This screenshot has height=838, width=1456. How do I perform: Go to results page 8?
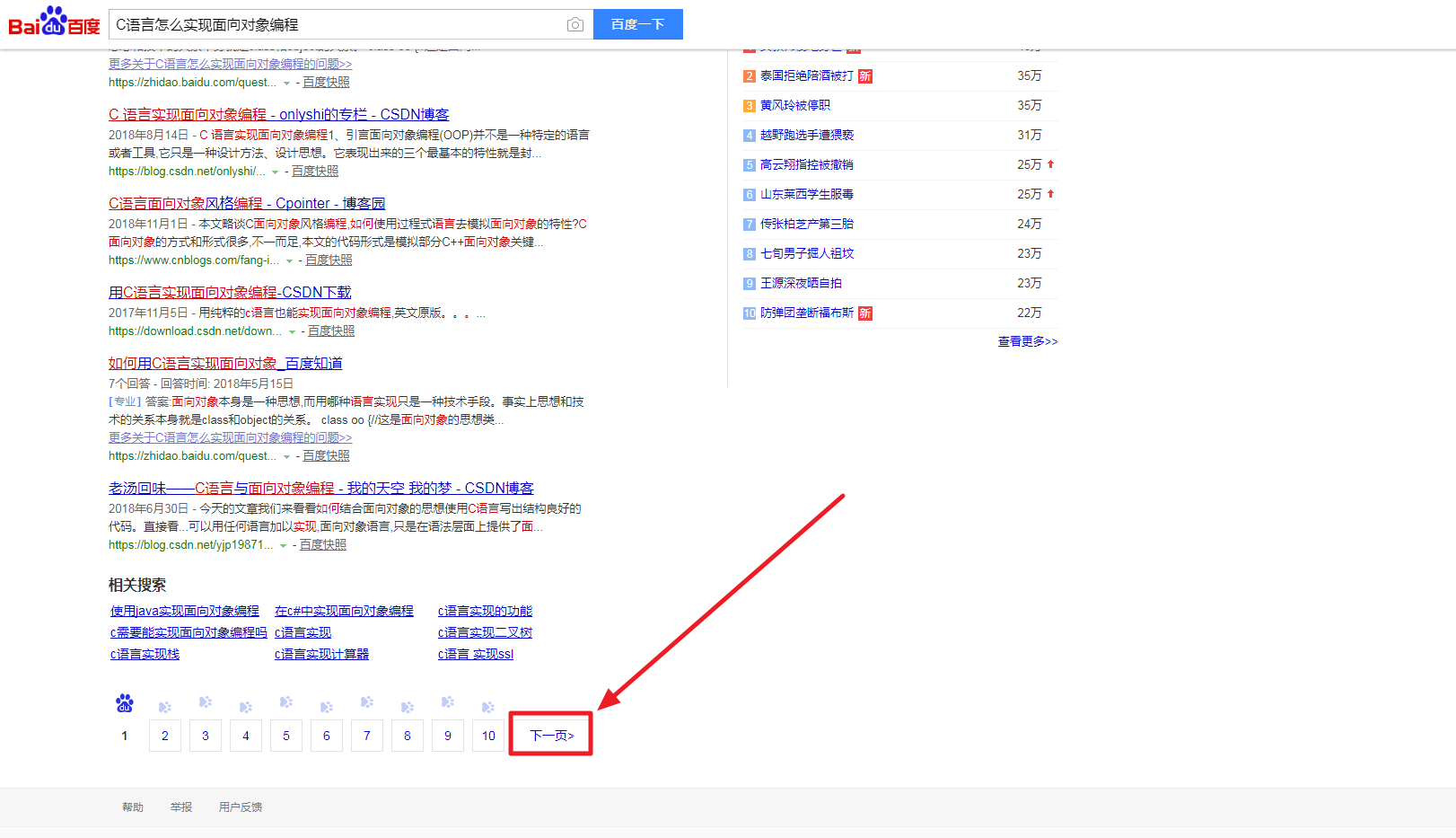pyautogui.click(x=408, y=736)
